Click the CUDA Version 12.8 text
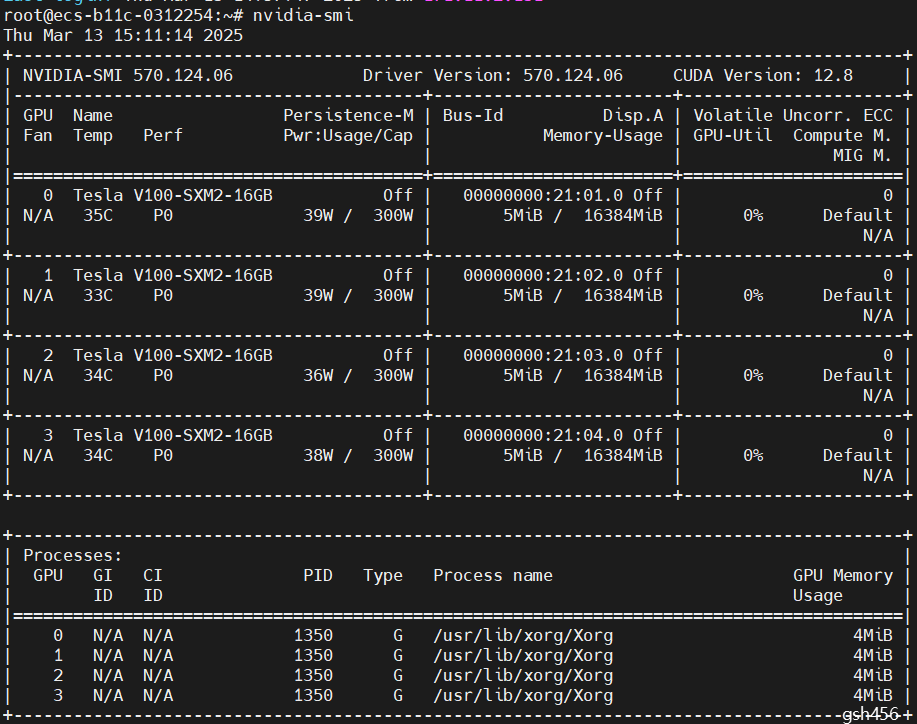917x724 pixels. tap(777, 75)
